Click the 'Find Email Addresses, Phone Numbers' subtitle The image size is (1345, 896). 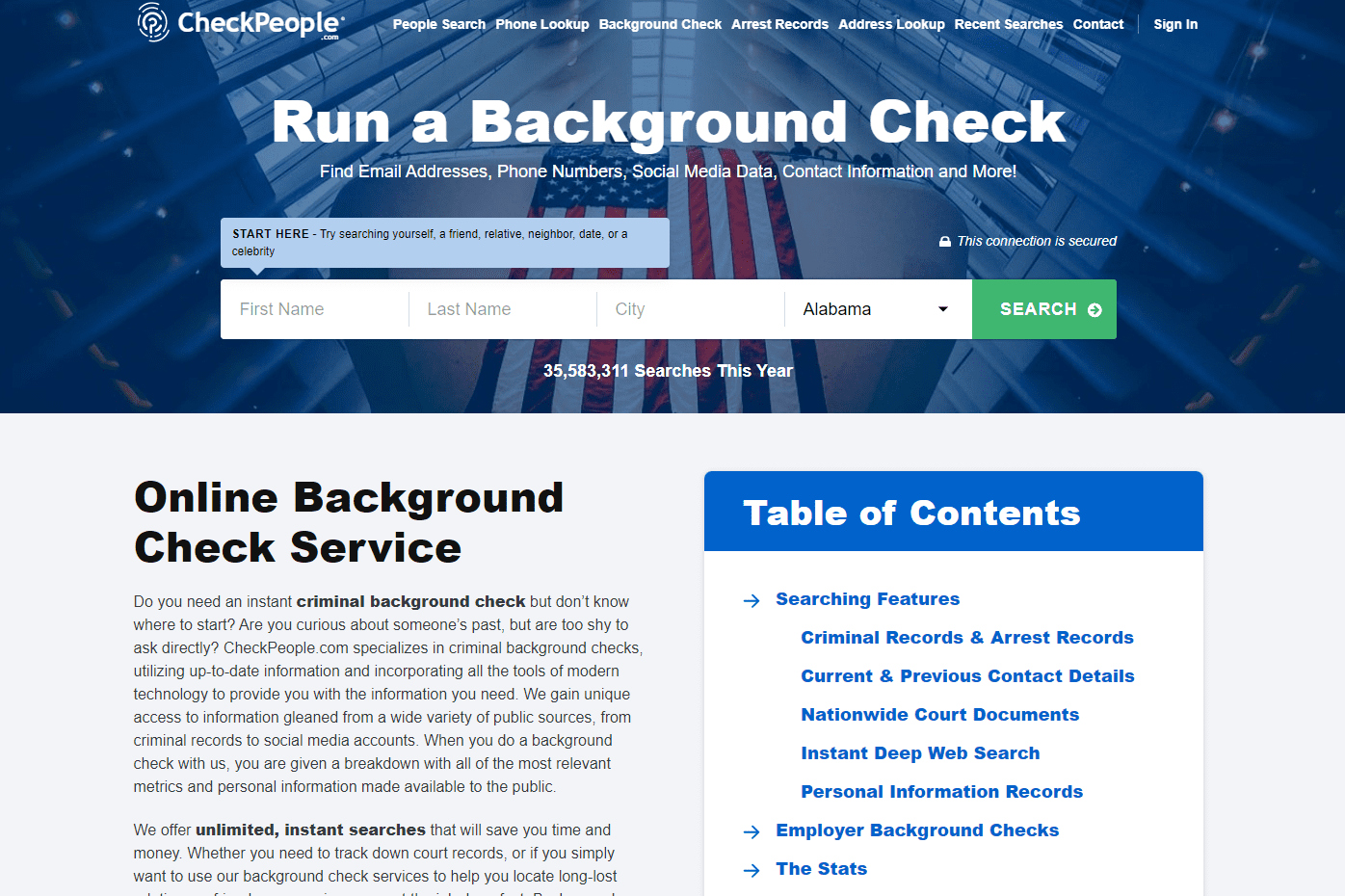tap(668, 171)
